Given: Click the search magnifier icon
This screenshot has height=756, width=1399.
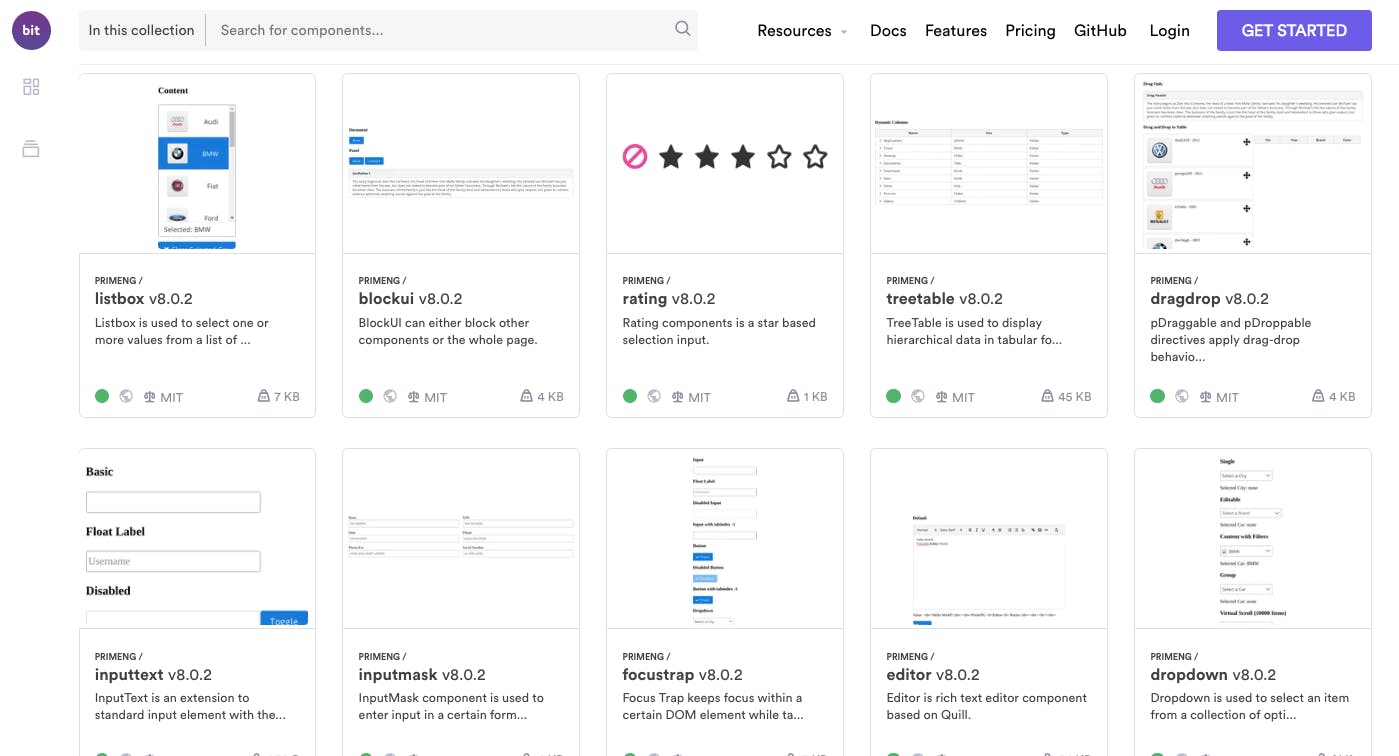Looking at the screenshot, I should [682, 29].
